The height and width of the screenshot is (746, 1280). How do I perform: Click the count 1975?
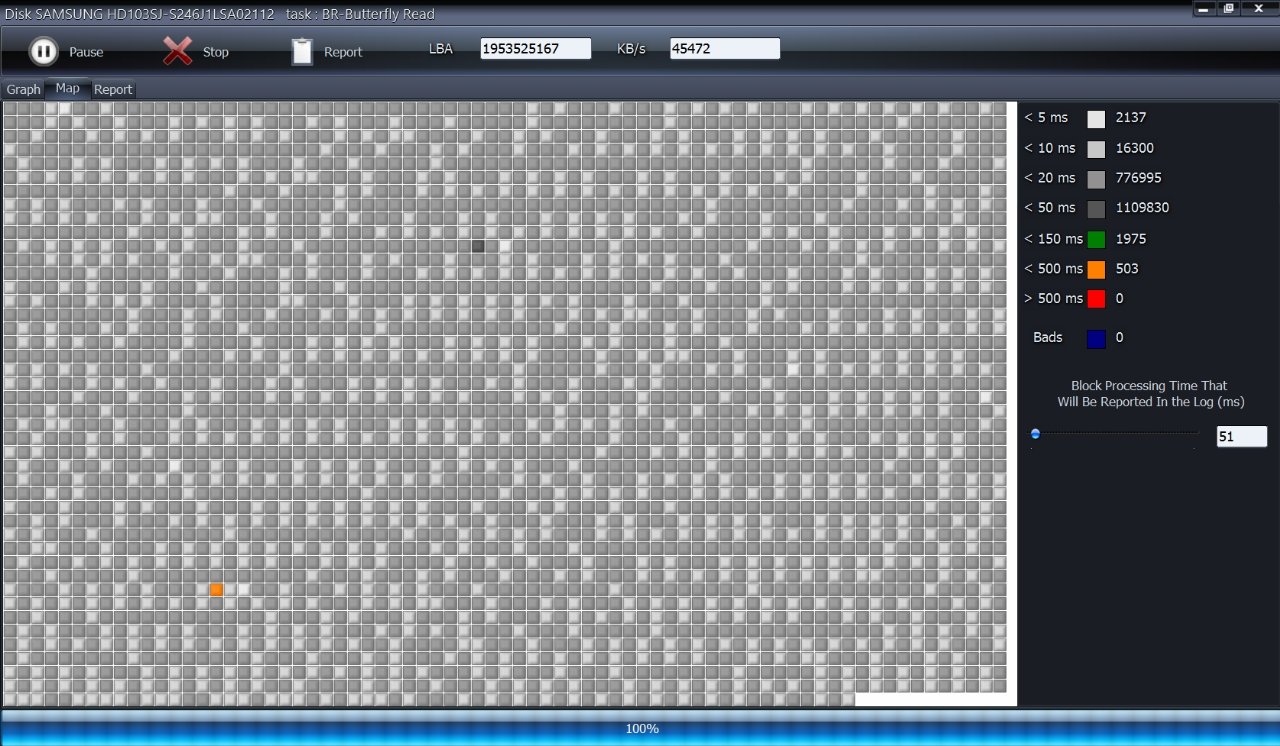[1131, 239]
